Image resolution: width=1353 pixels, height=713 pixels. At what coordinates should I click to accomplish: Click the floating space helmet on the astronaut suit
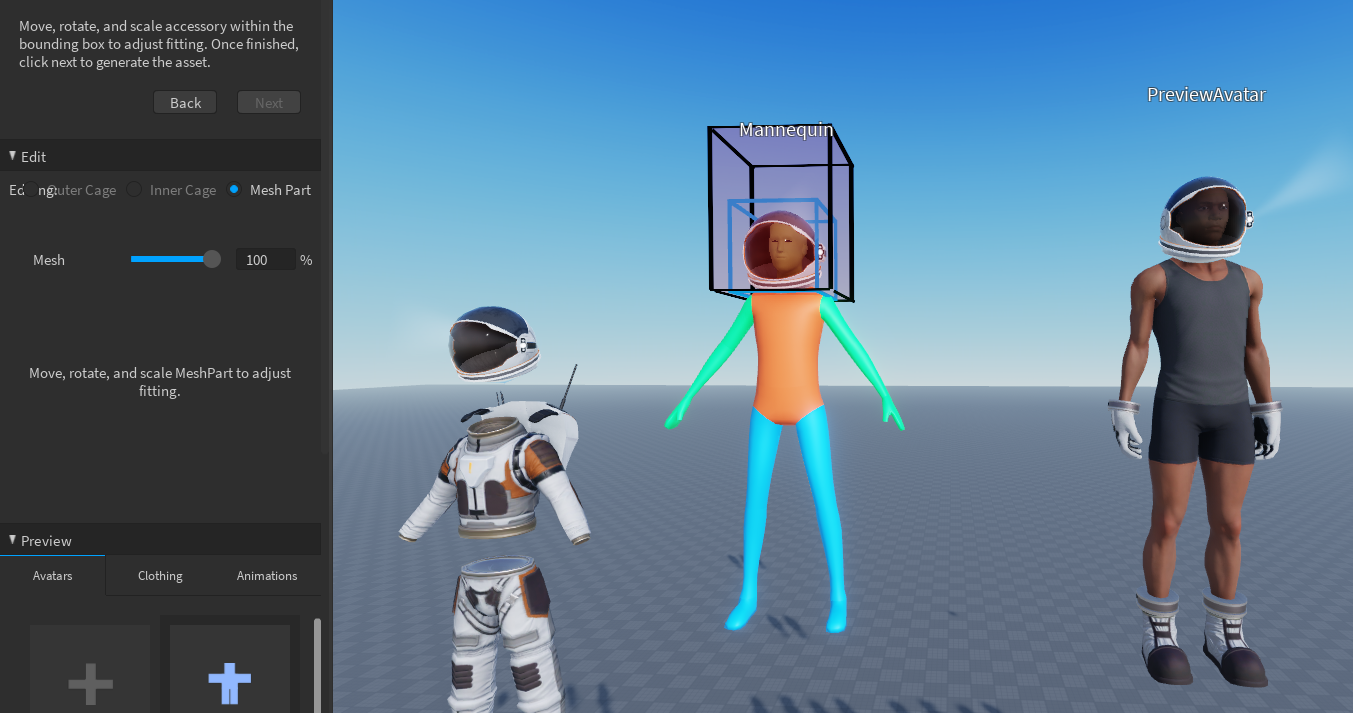click(494, 343)
